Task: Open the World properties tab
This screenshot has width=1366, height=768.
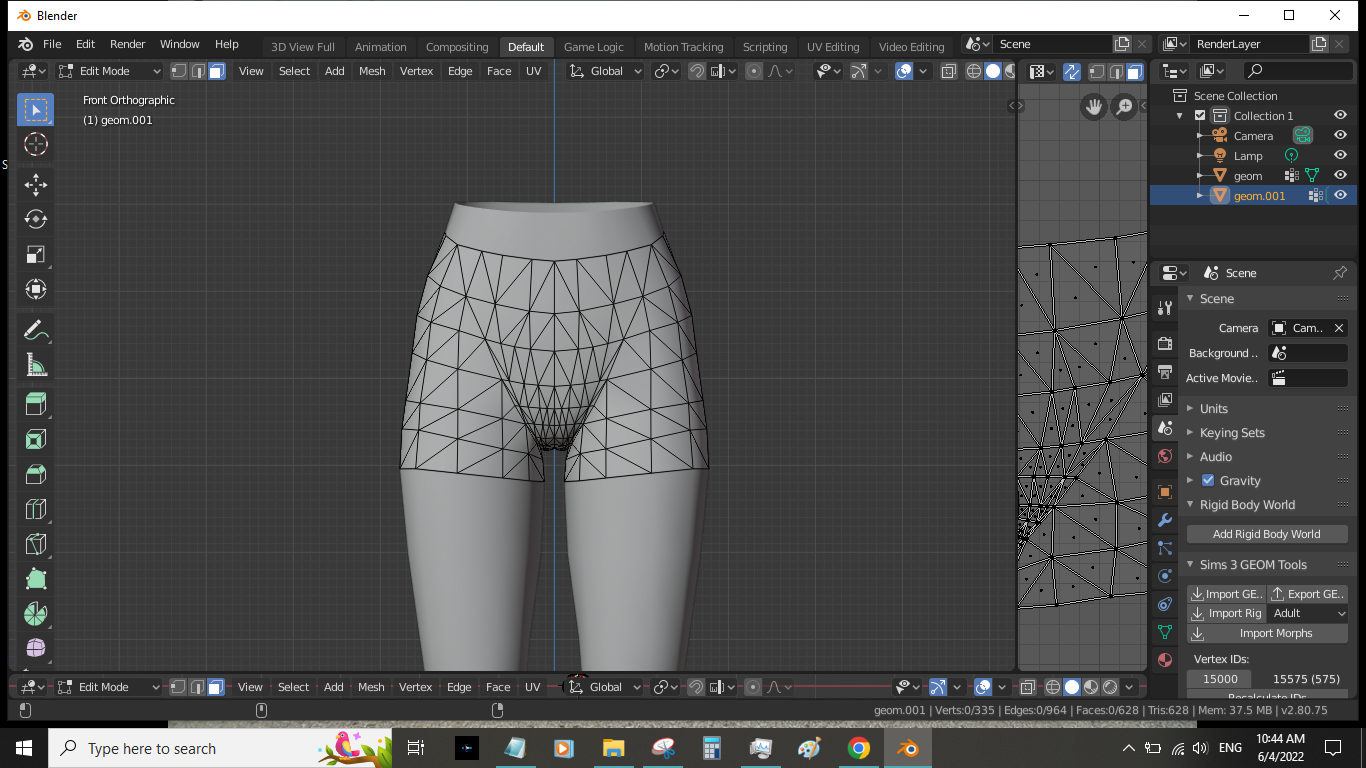Action: (x=1164, y=456)
